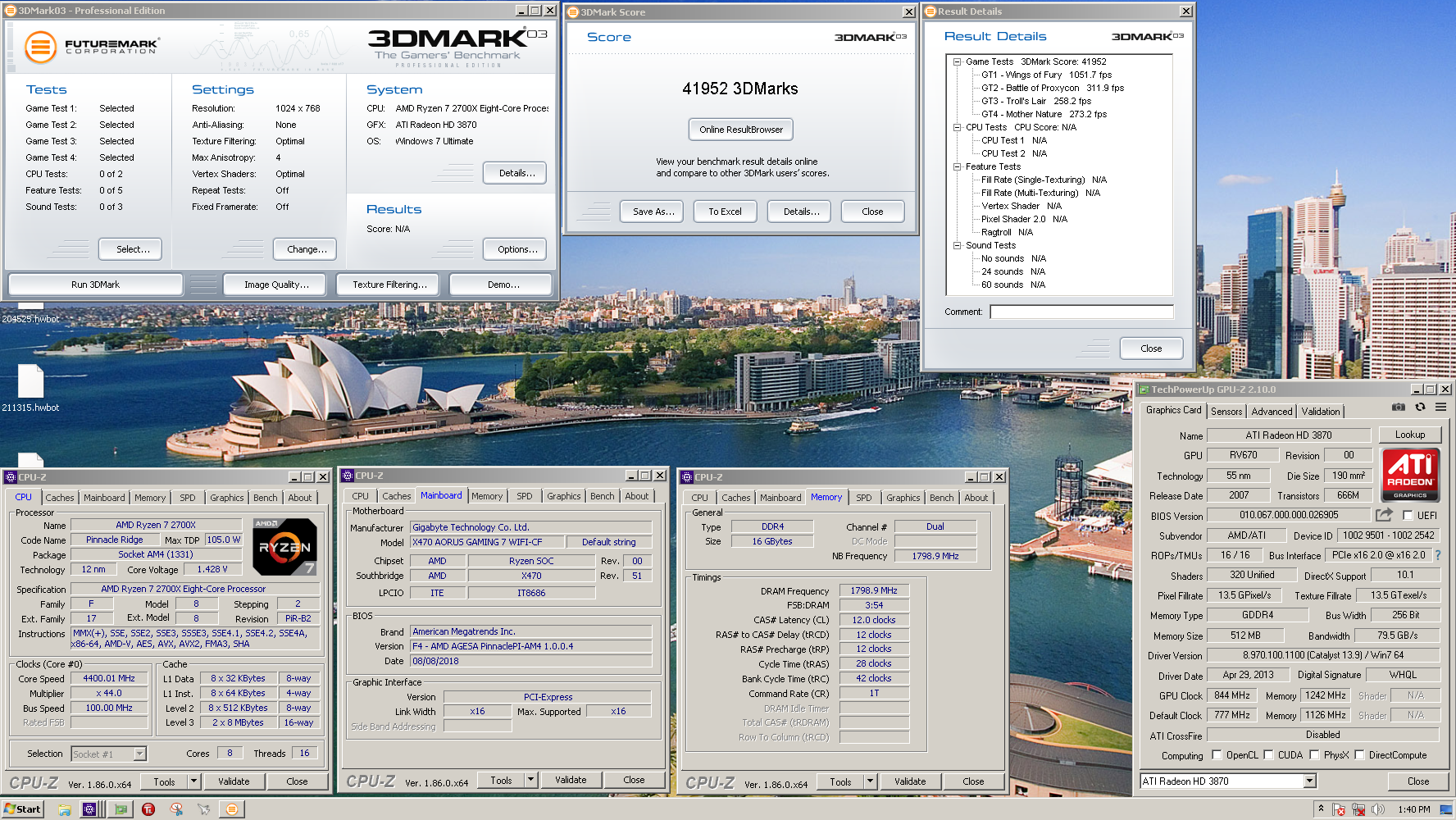This screenshot has width=1456, height=820.
Task: Open Tools dropdown arrow in CPU window
Action: pos(194,781)
